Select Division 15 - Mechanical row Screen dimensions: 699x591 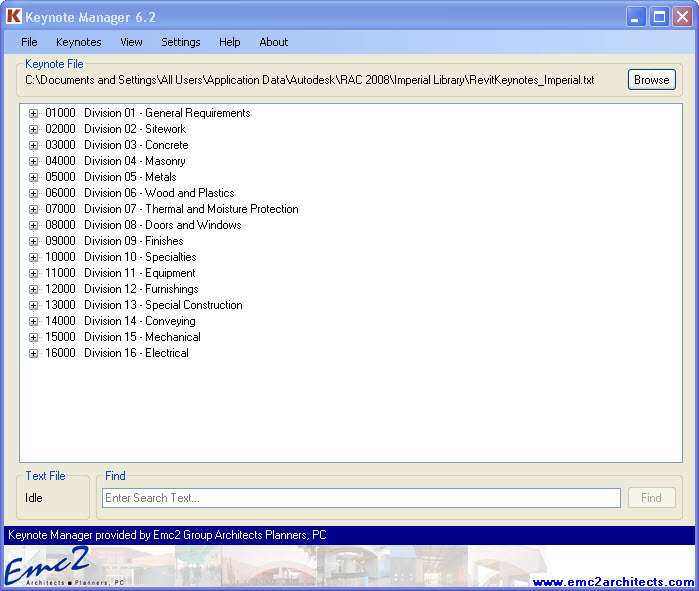click(123, 337)
